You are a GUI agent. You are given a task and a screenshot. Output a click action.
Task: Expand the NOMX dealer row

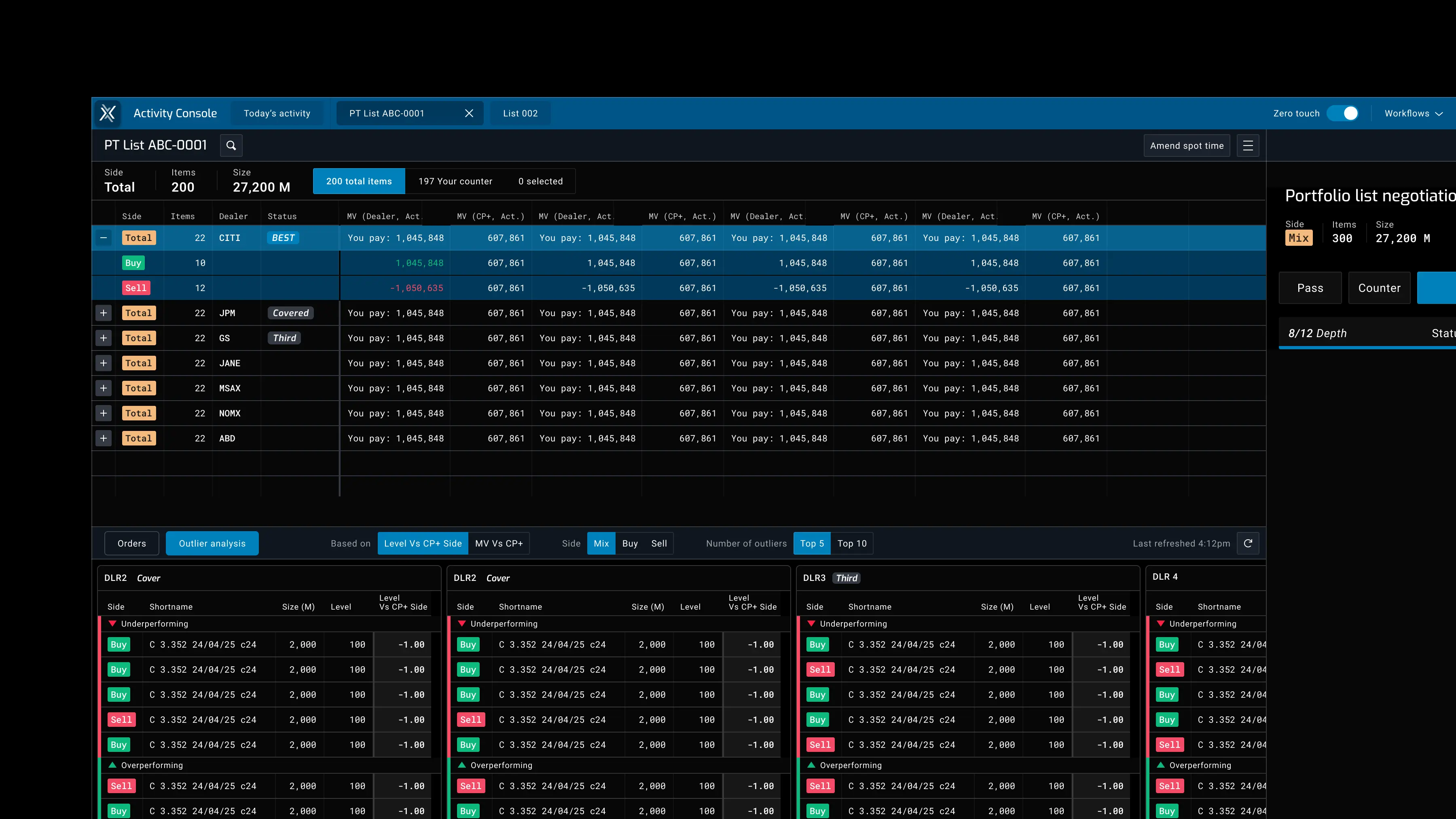104,413
